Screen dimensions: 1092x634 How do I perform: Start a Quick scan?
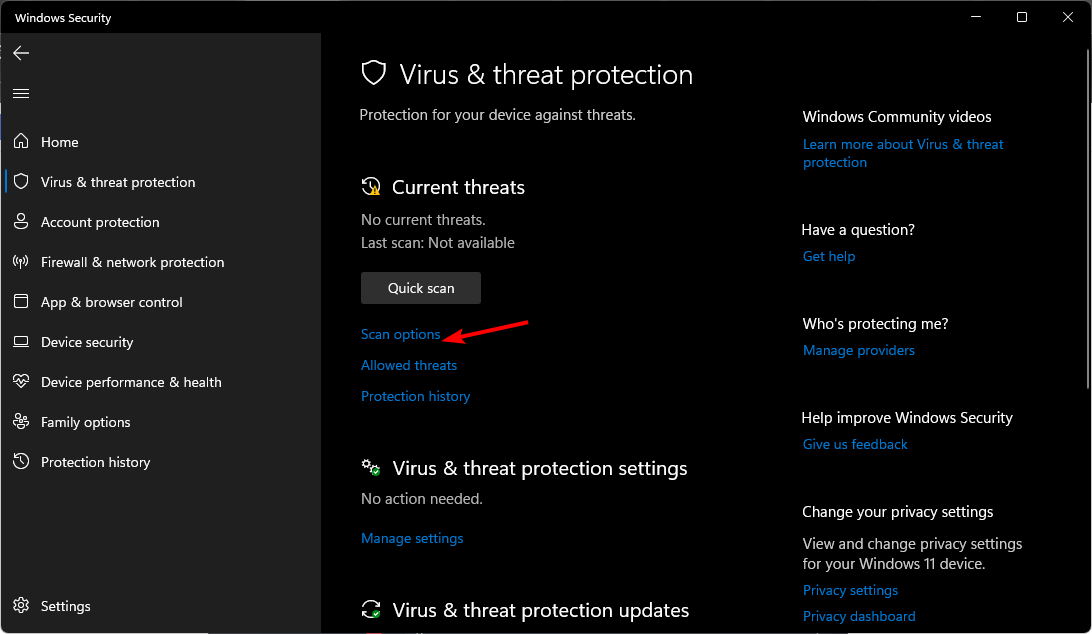click(421, 288)
